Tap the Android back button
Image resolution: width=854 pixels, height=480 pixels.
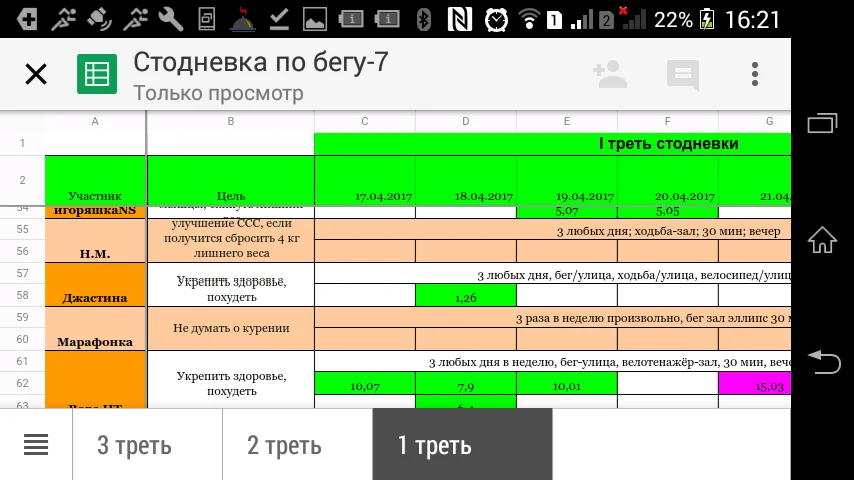824,362
